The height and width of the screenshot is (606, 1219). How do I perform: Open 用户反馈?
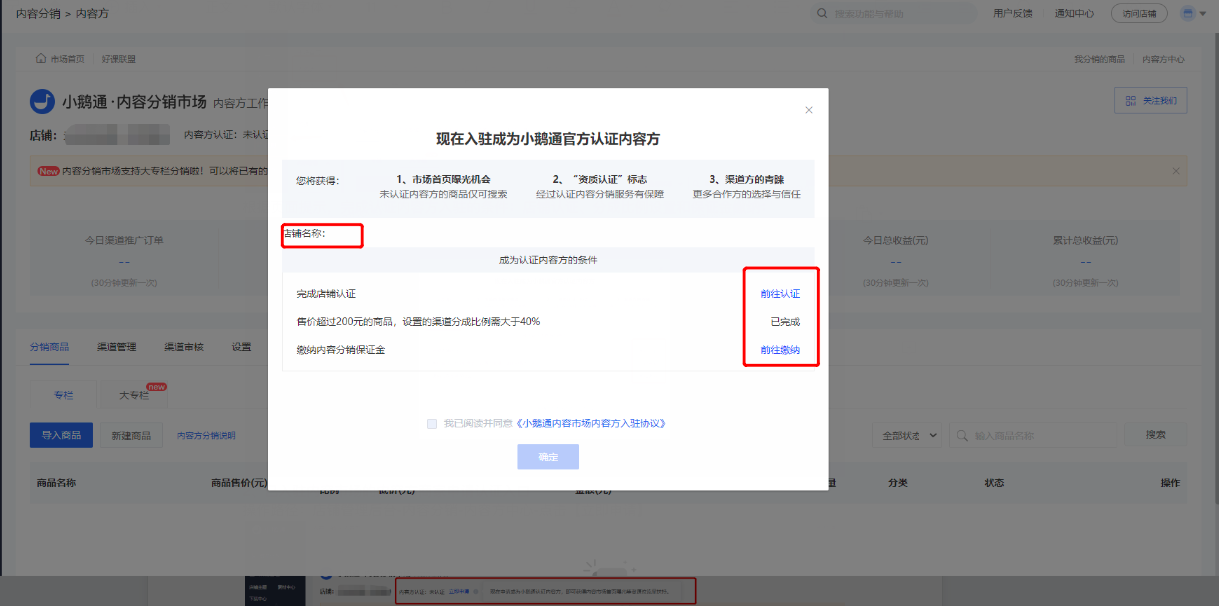click(1013, 14)
